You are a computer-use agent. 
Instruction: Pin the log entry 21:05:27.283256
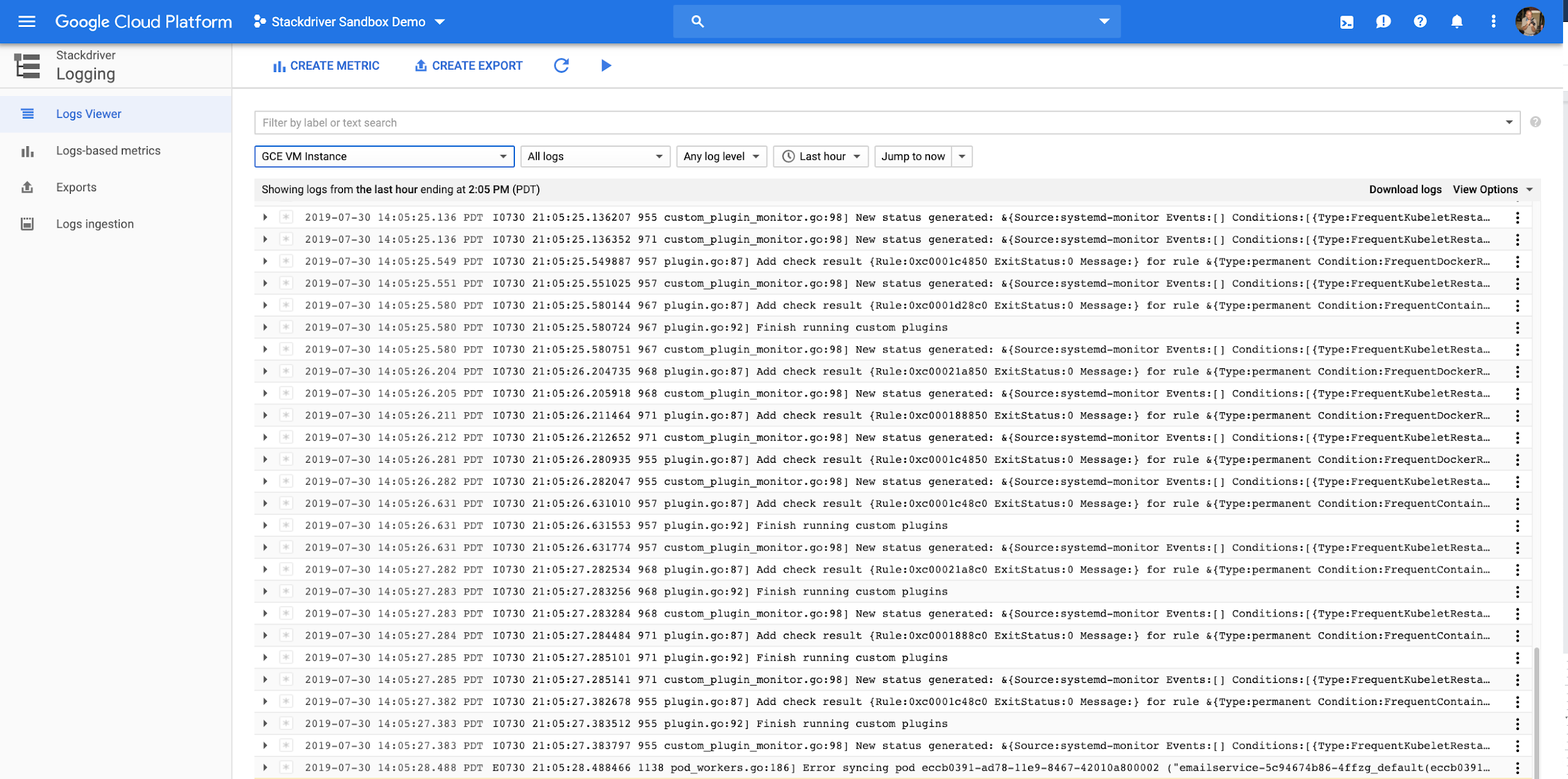coord(286,591)
